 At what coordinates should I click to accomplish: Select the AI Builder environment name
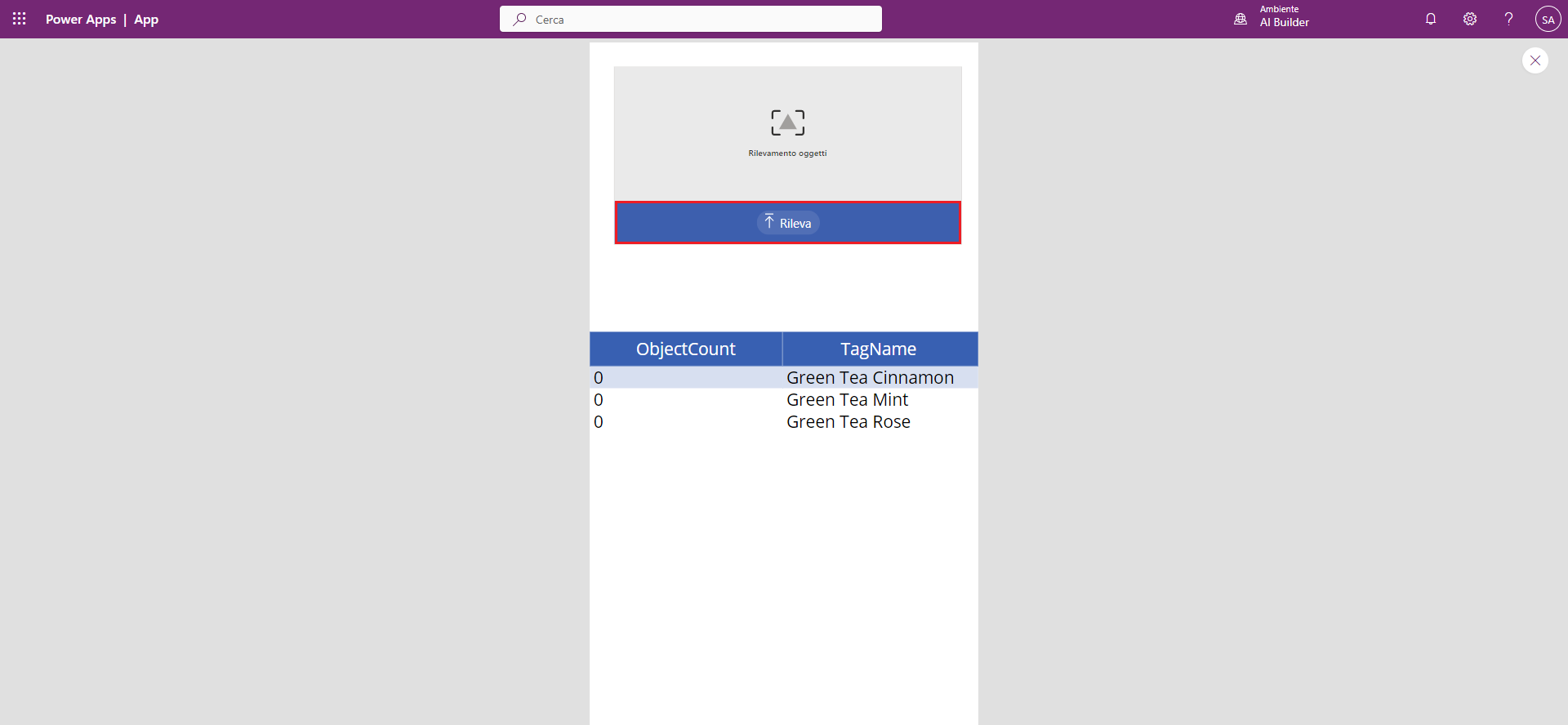[1284, 23]
